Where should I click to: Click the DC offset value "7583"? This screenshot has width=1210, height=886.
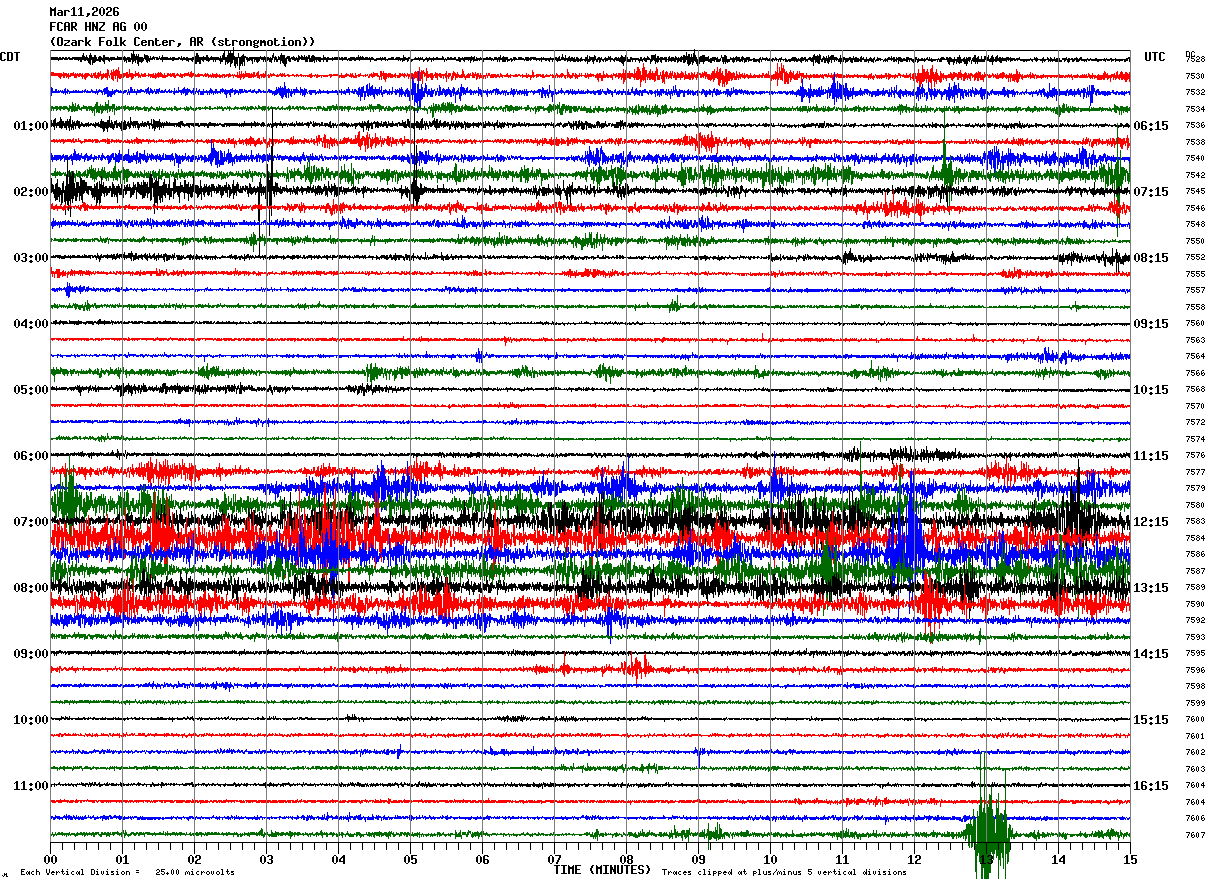coord(1195,522)
